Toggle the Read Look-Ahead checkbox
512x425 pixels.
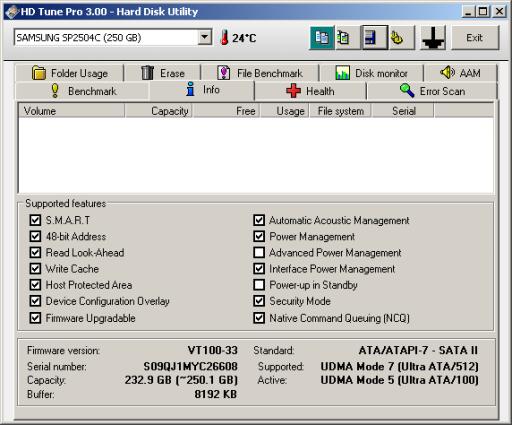(35, 252)
